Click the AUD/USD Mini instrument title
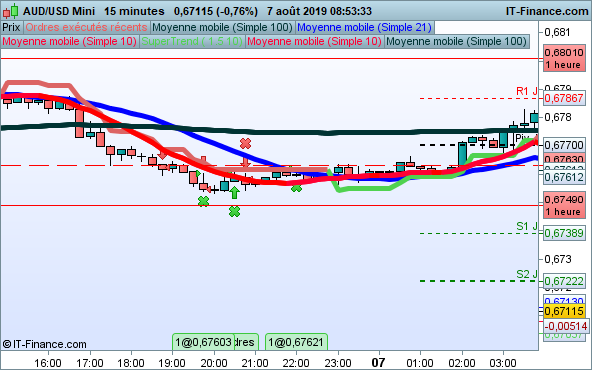Screen dimensions: 592x370 point(59,11)
